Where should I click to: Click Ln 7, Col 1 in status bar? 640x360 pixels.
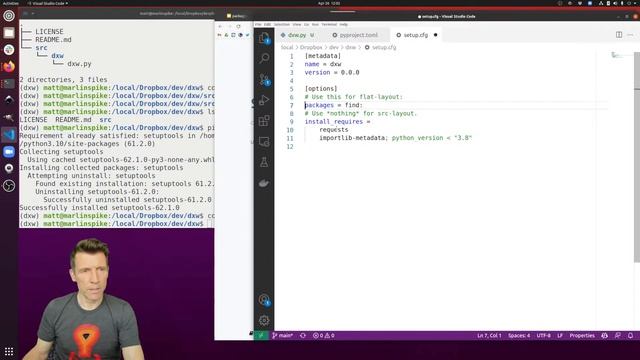(x=489, y=336)
